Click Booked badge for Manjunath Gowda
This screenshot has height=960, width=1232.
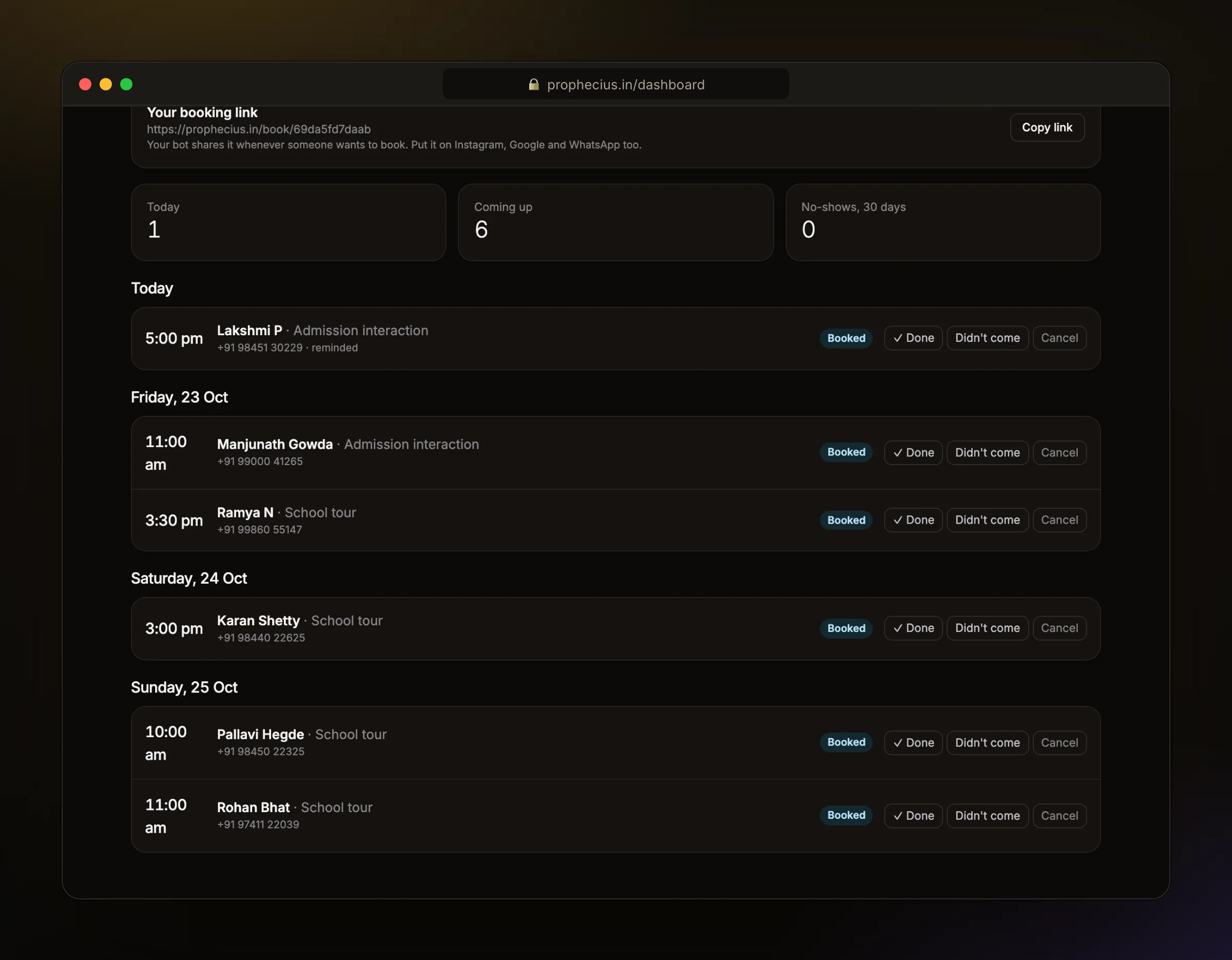(x=846, y=452)
